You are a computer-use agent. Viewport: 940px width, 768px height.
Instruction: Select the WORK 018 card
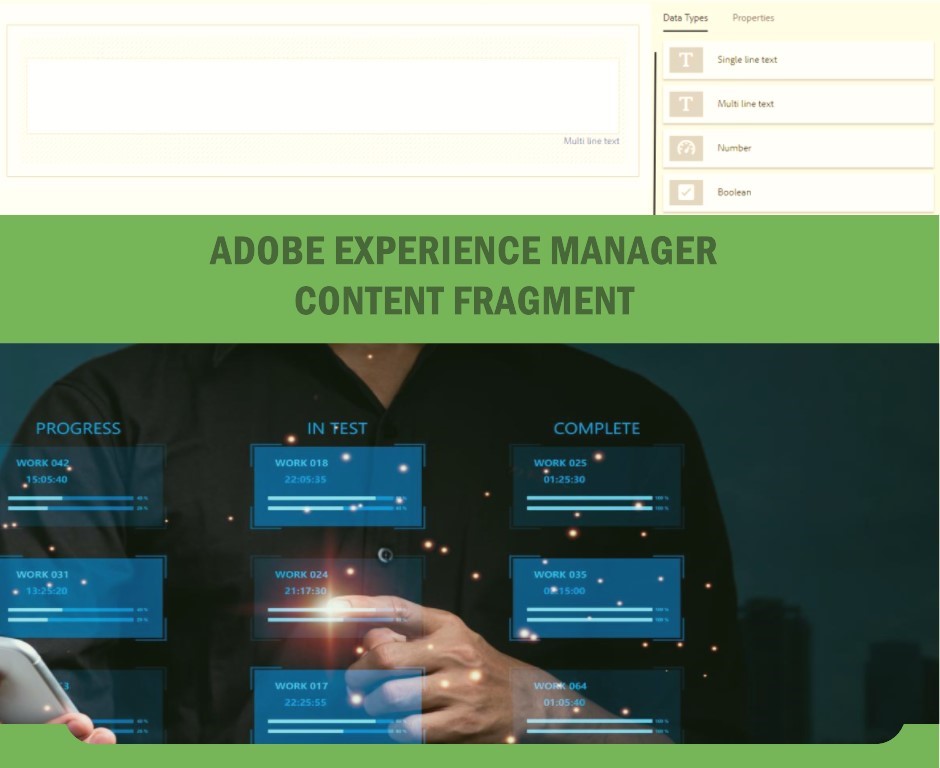[336, 486]
